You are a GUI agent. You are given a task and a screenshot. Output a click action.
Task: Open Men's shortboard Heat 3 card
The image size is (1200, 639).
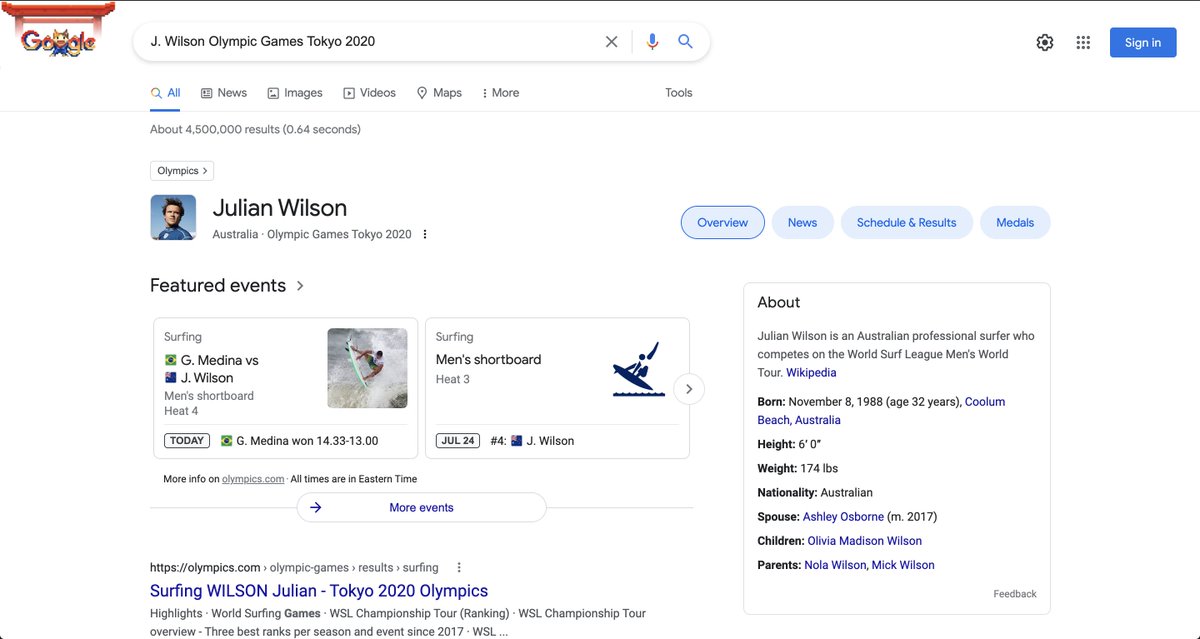tap(557, 388)
